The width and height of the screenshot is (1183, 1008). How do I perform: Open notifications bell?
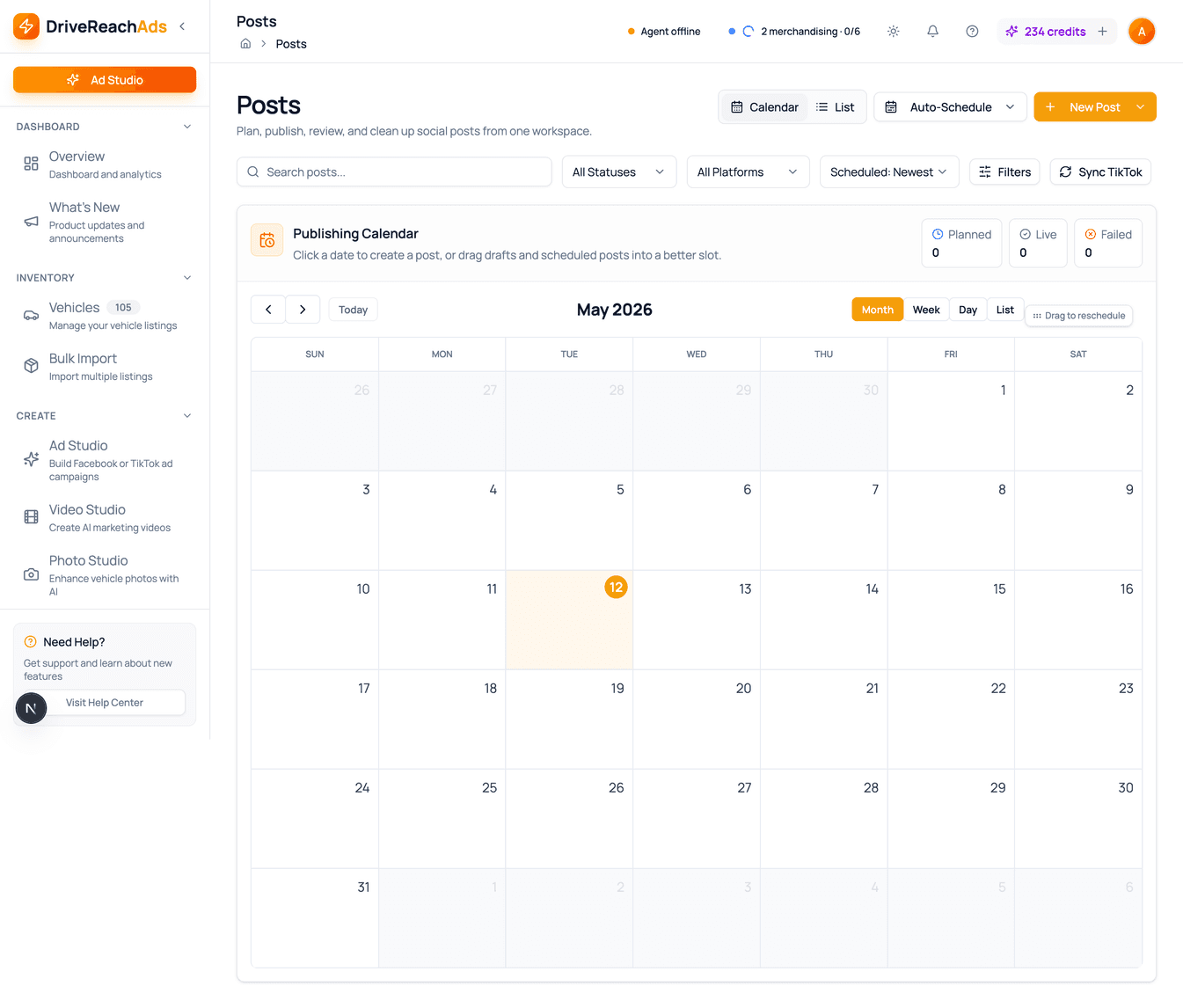932,32
